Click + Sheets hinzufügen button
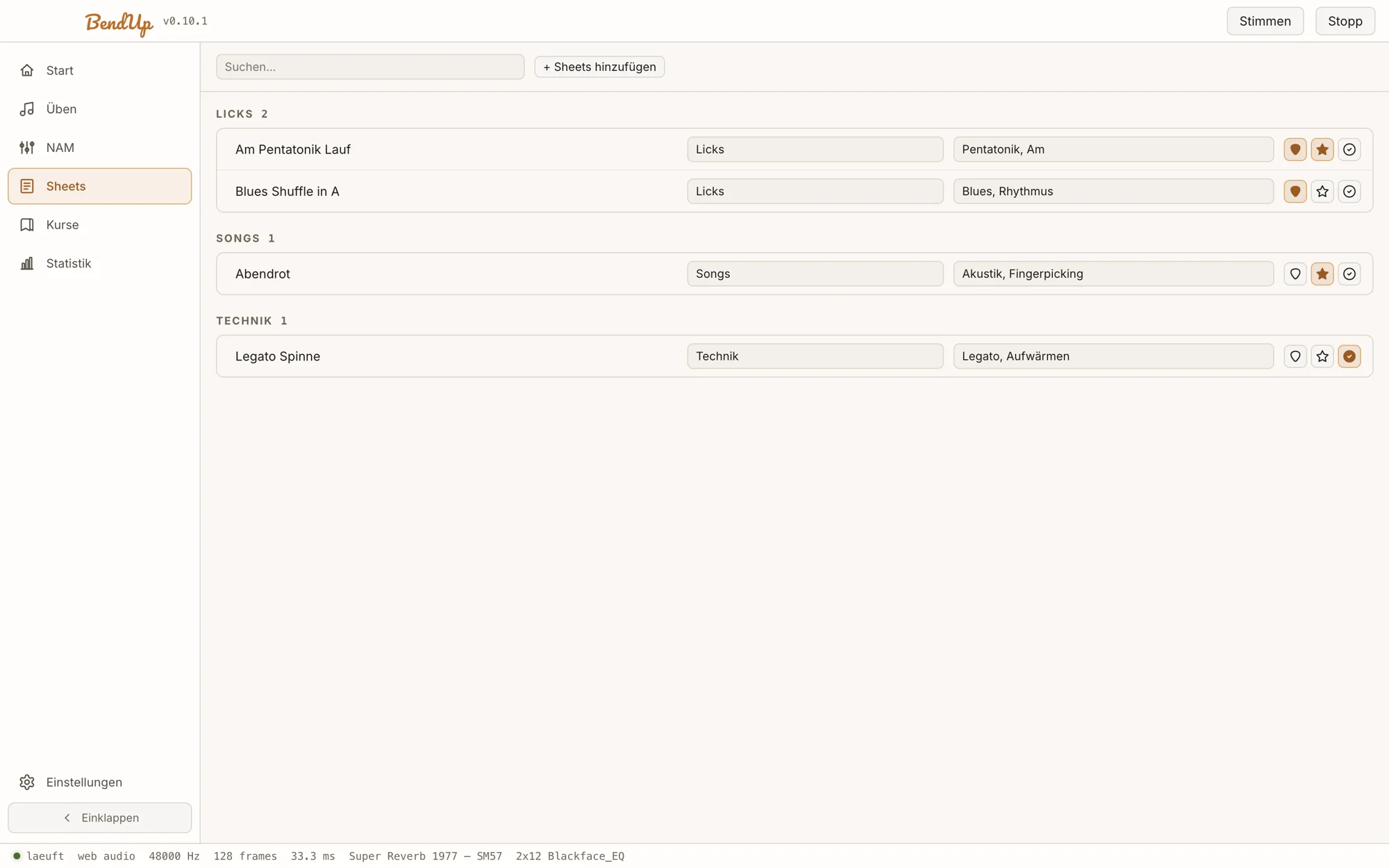The width and height of the screenshot is (1389, 868). (x=599, y=67)
